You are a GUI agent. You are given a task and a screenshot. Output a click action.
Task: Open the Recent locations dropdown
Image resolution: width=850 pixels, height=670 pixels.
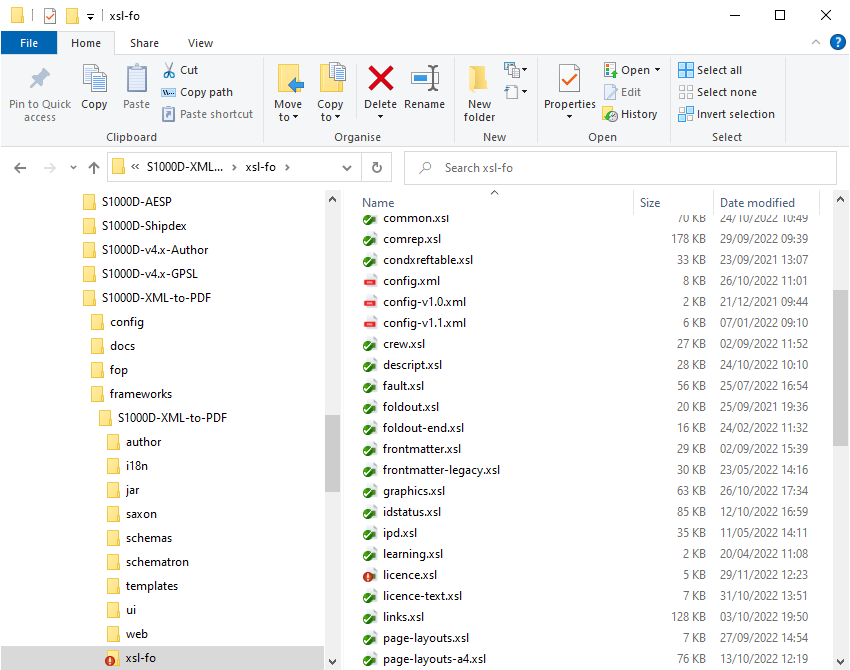pyautogui.click(x=73, y=168)
